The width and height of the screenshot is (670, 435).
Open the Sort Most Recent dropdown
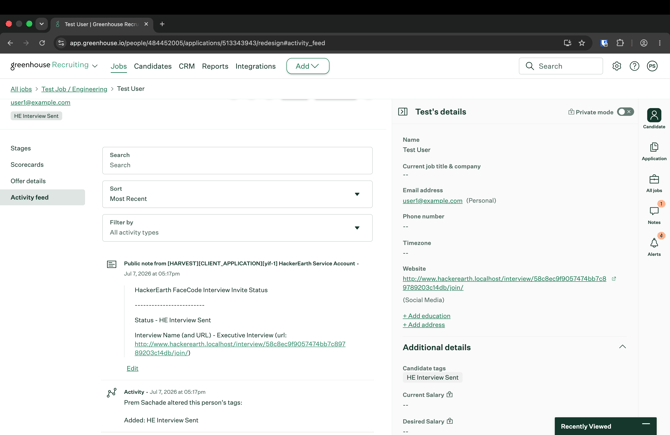pyautogui.click(x=237, y=194)
